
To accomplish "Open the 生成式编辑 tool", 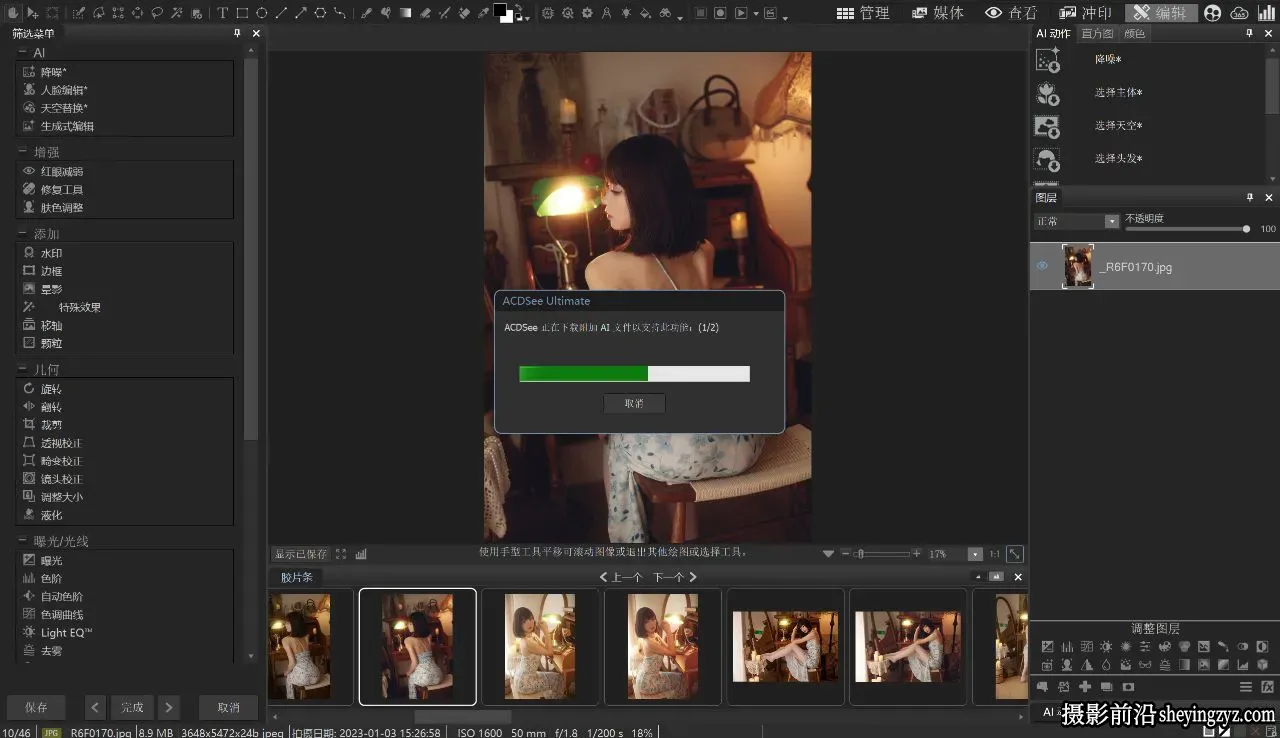I will [67, 126].
